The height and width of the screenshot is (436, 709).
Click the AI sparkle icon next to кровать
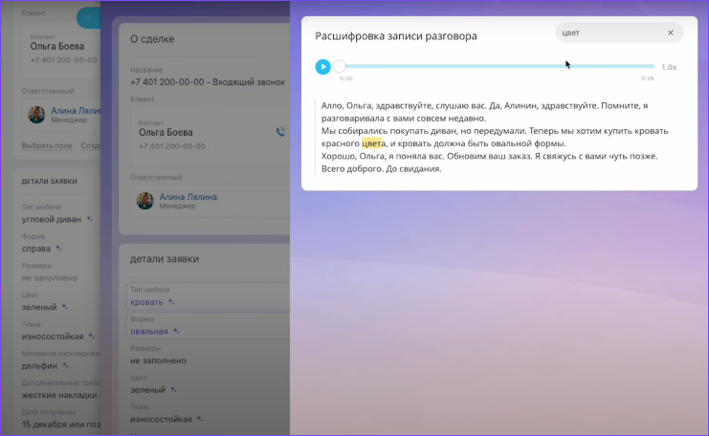click(x=171, y=301)
